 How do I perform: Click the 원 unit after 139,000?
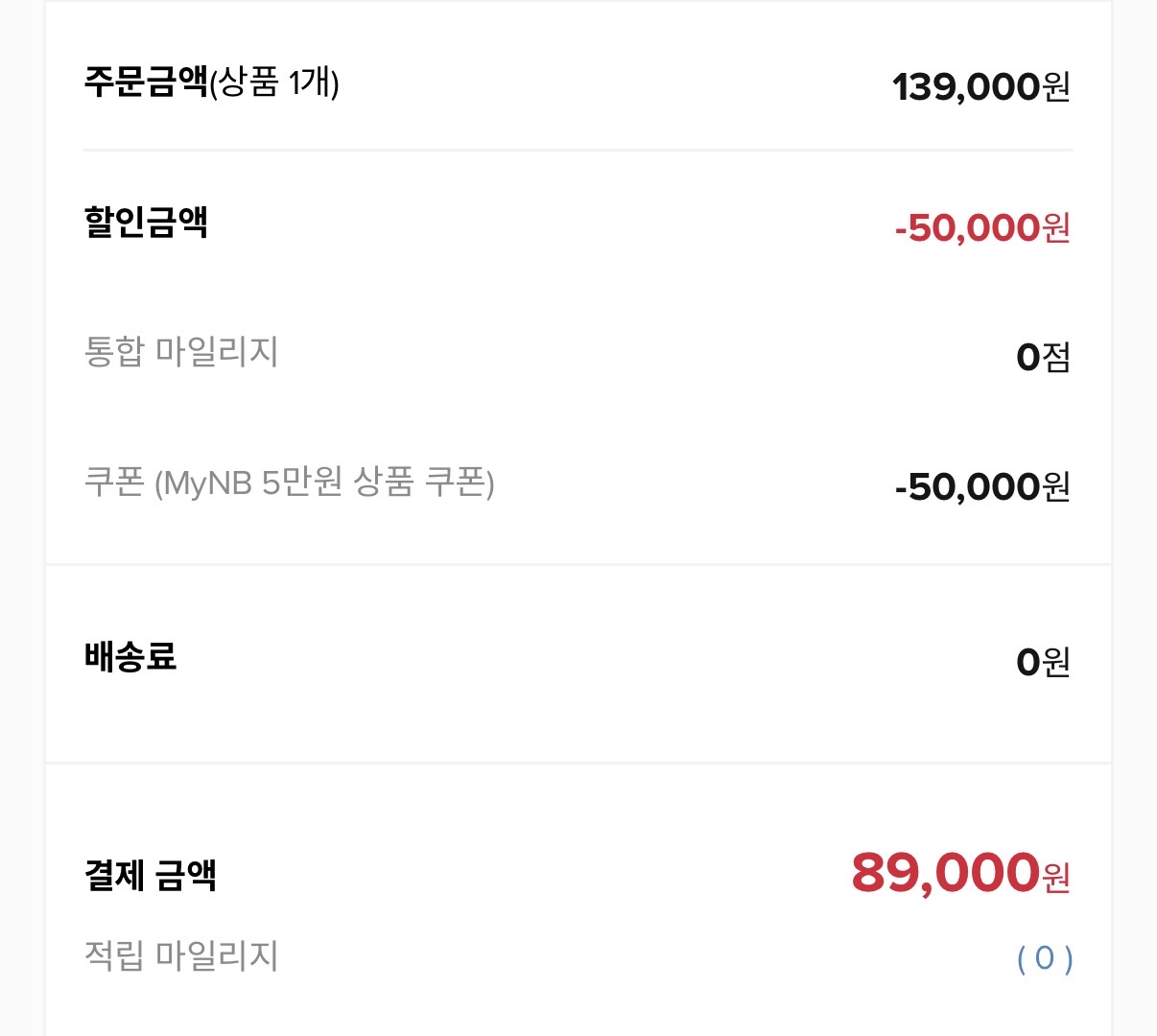(1056, 87)
